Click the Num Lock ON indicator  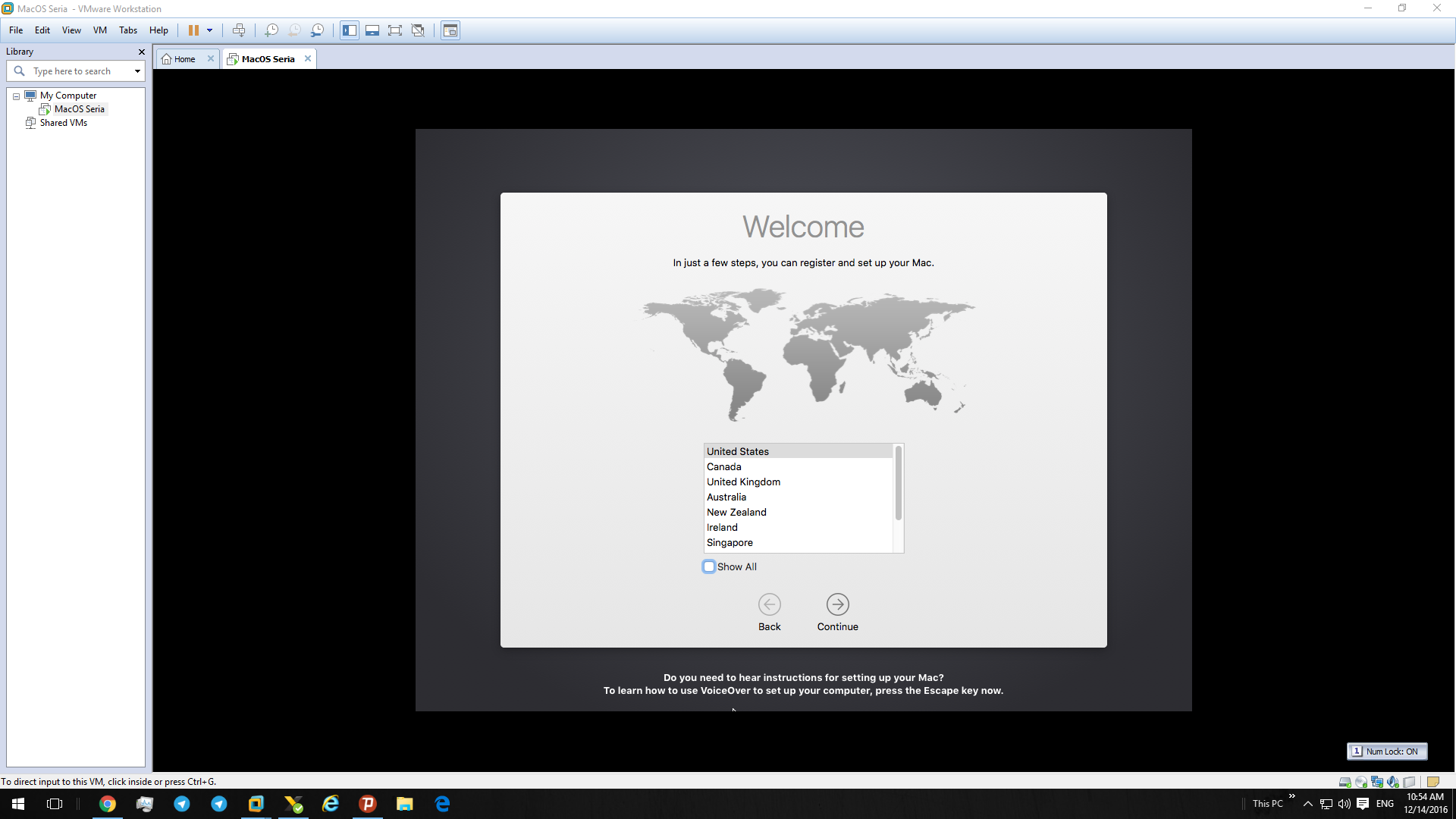[x=1387, y=752]
